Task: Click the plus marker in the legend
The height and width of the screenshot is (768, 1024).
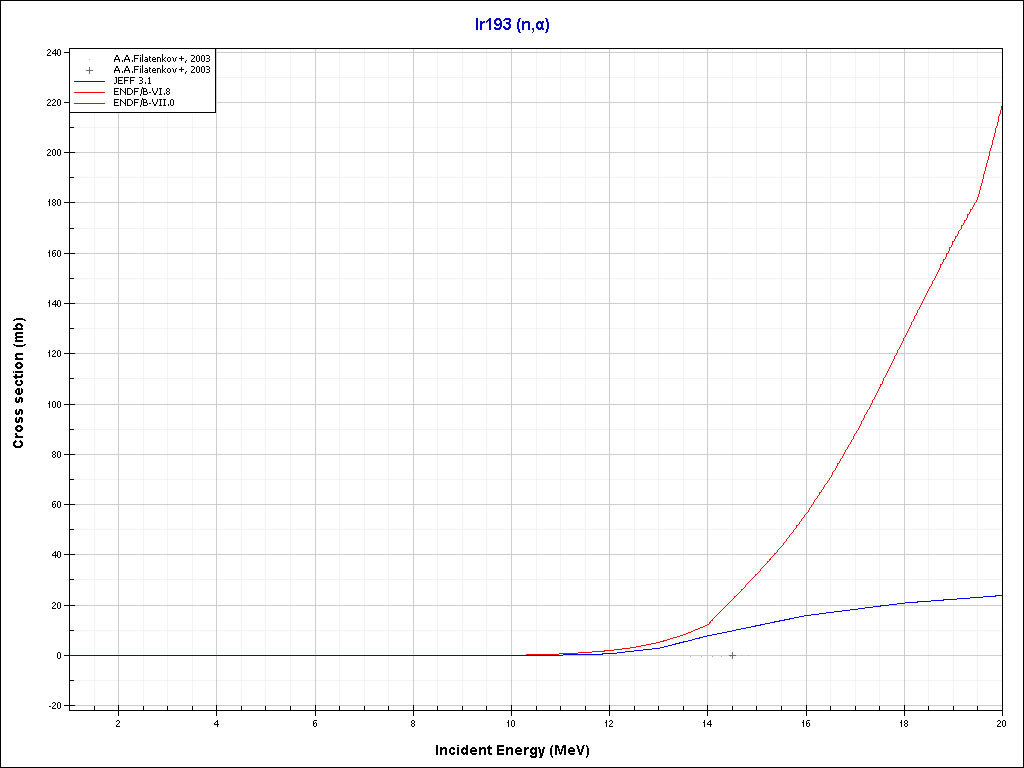Action: (x=89, y=70)
